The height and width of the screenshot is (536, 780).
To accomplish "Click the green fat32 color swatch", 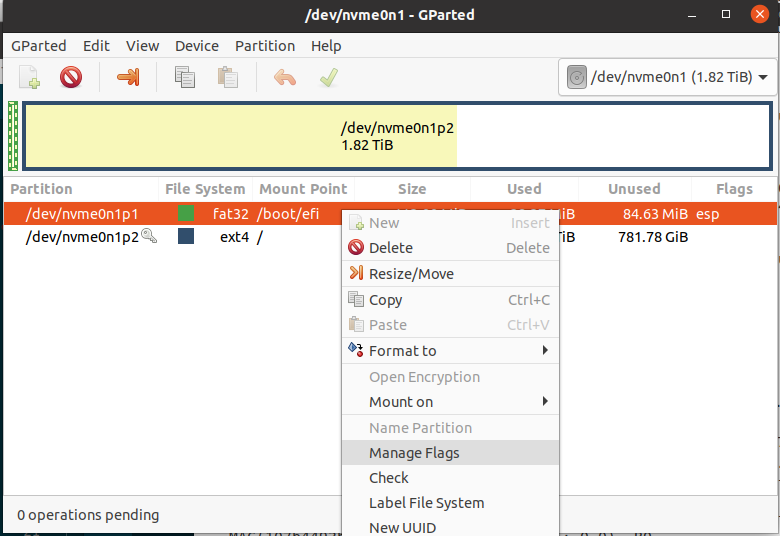I will 185,213.
